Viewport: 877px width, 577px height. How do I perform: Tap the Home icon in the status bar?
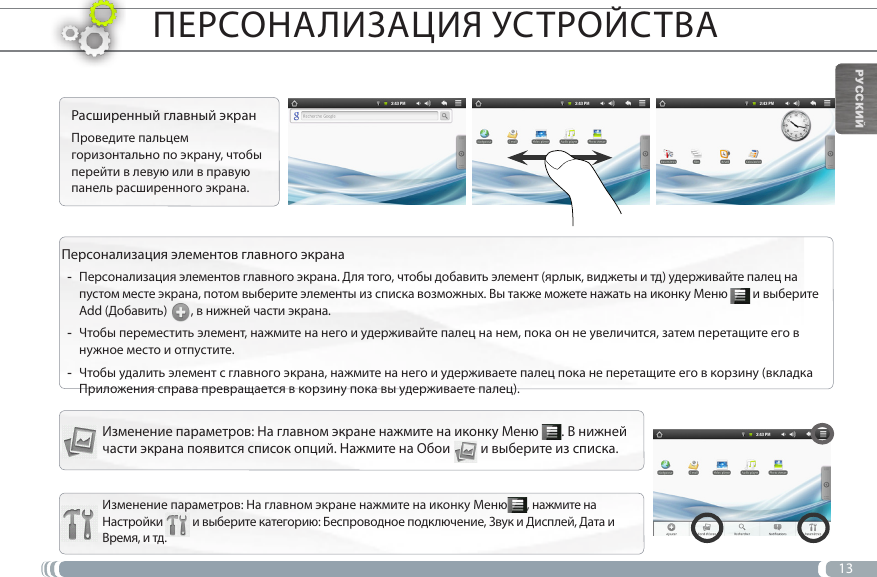(x=660, y=434)
